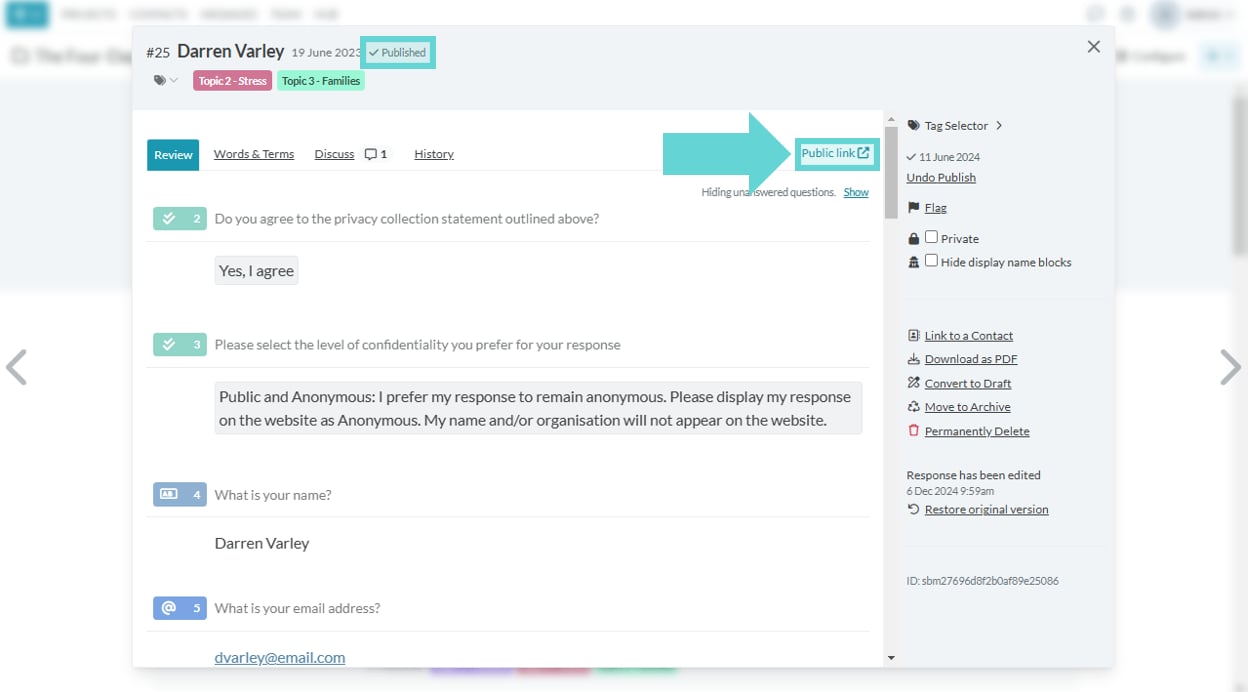Click Link to a Contact
This screenshot has height=692, width=1249.
coord(968,336)
